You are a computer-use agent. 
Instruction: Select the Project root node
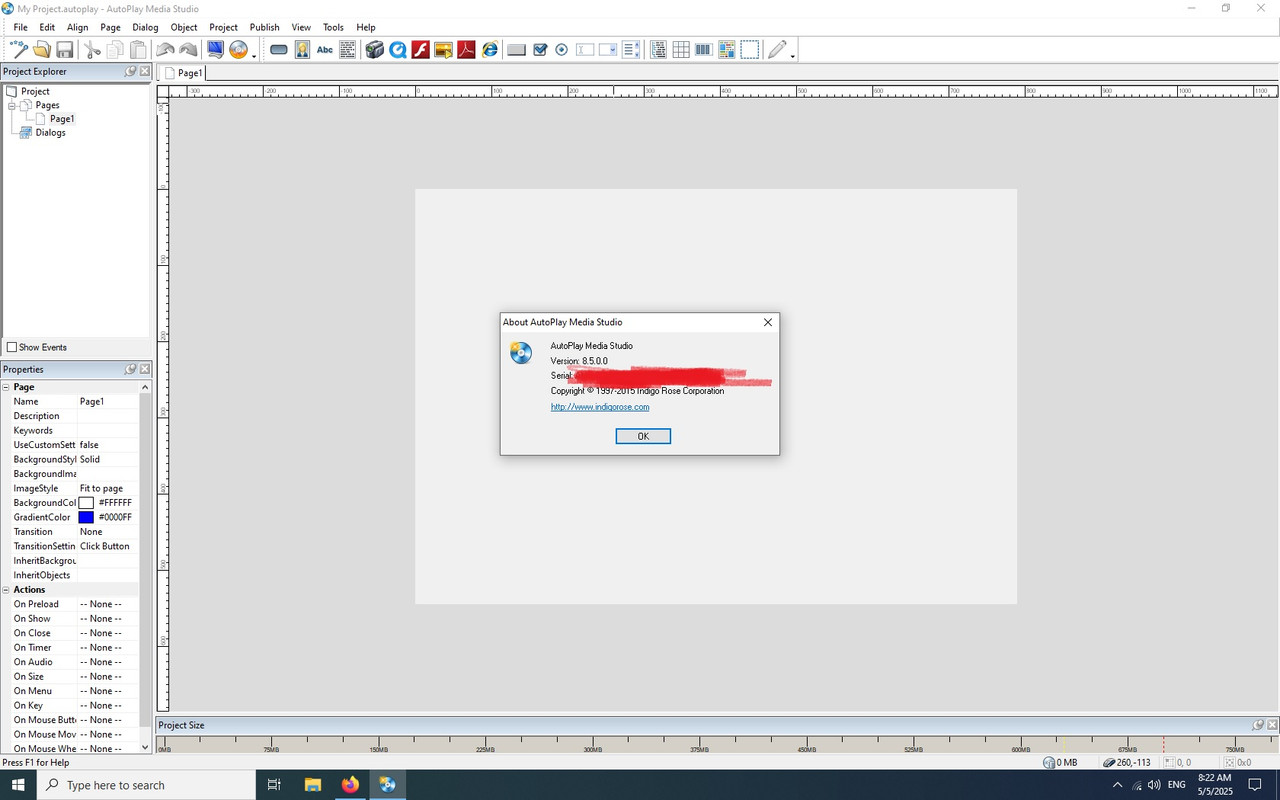pos(35,91)
